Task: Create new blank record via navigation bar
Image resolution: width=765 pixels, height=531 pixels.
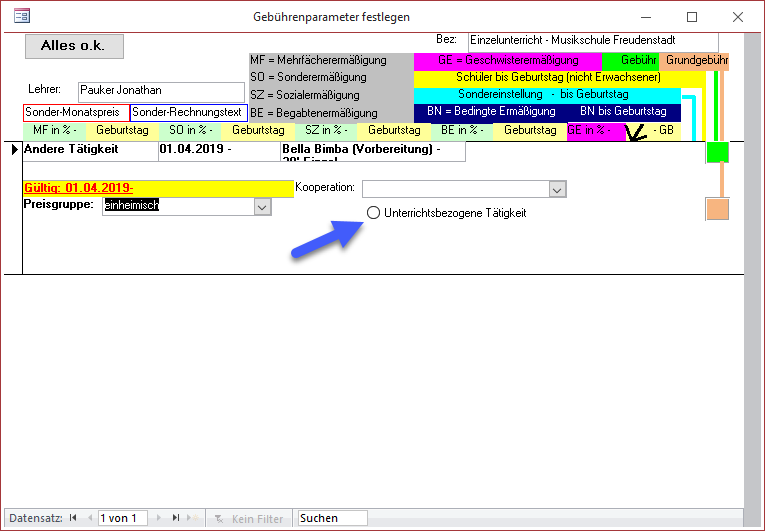Action: click(193, 518)
